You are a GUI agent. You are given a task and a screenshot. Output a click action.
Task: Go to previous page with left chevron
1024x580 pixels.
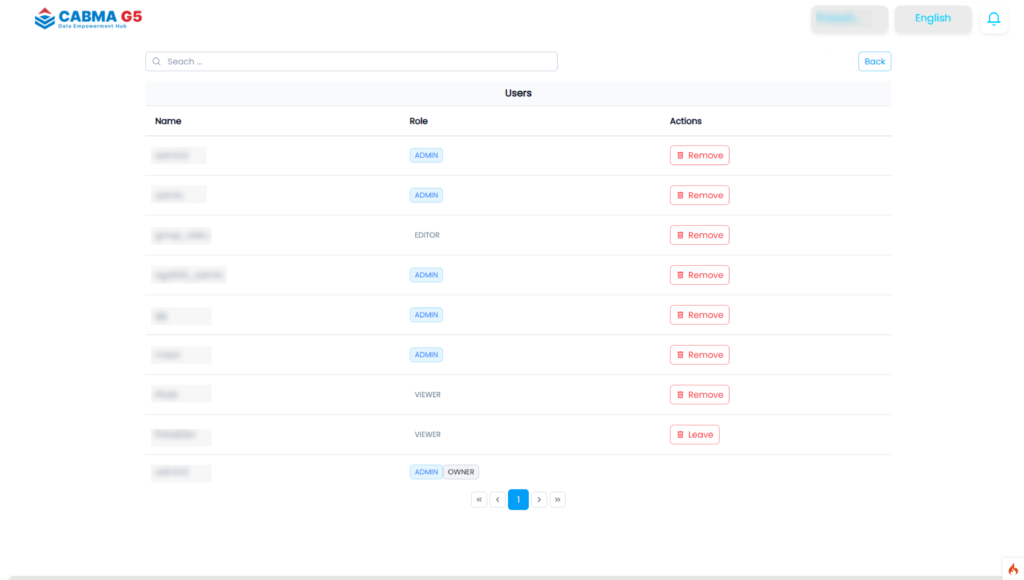click(x=498, y=500)
